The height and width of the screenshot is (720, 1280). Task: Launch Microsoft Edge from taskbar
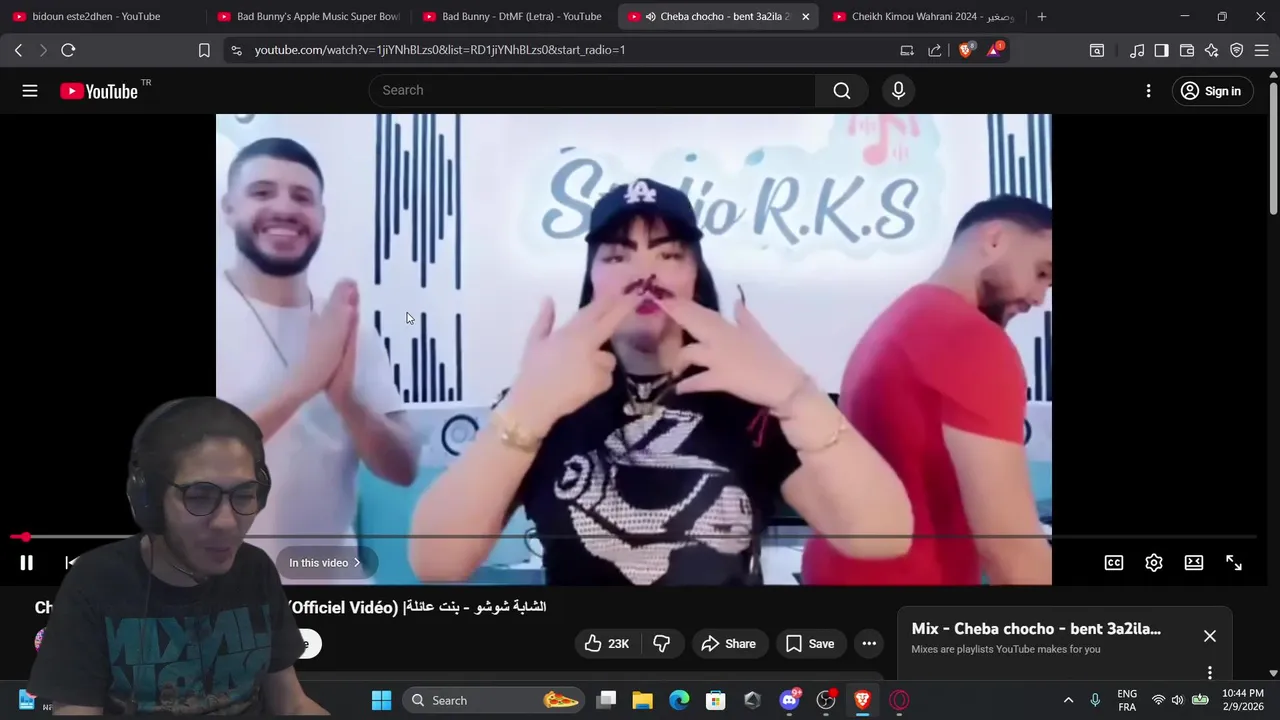(679, 700)
